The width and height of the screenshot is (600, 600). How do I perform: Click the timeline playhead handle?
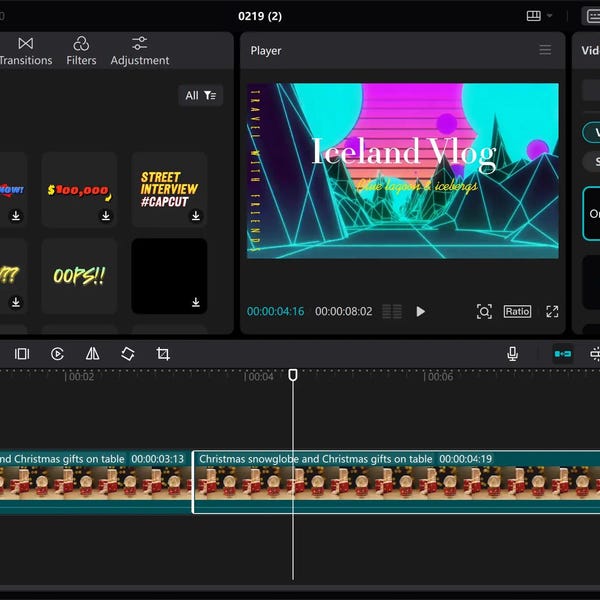tap(293, 375)
